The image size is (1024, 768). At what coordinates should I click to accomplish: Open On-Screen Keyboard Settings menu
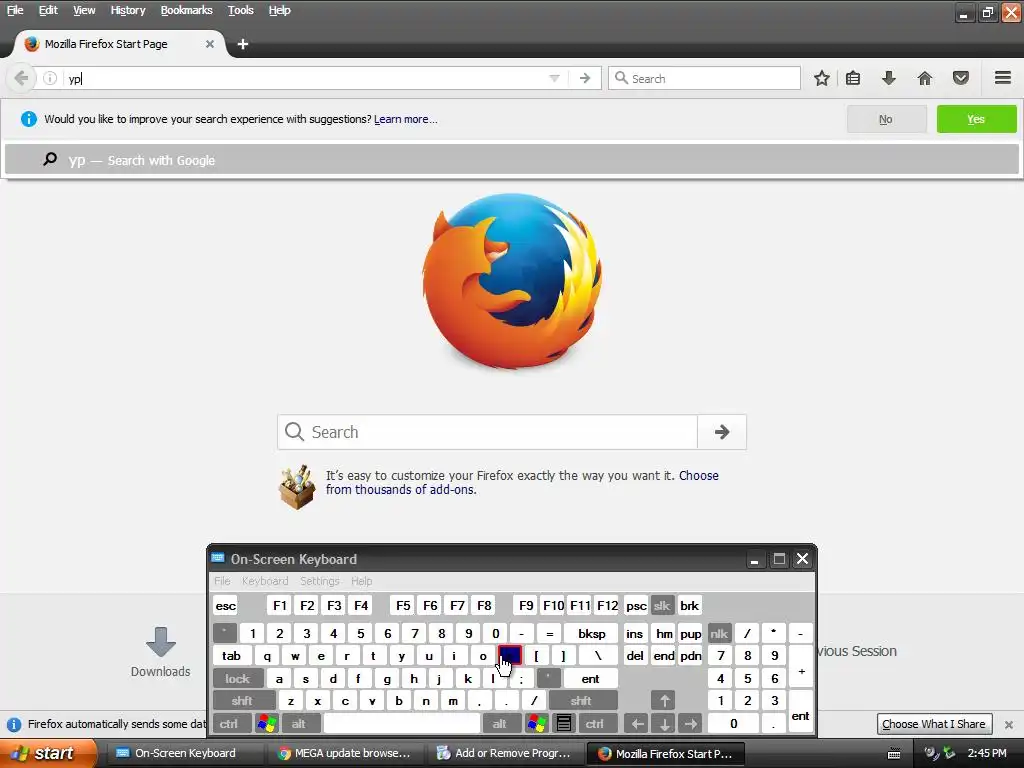pos(319,581)
